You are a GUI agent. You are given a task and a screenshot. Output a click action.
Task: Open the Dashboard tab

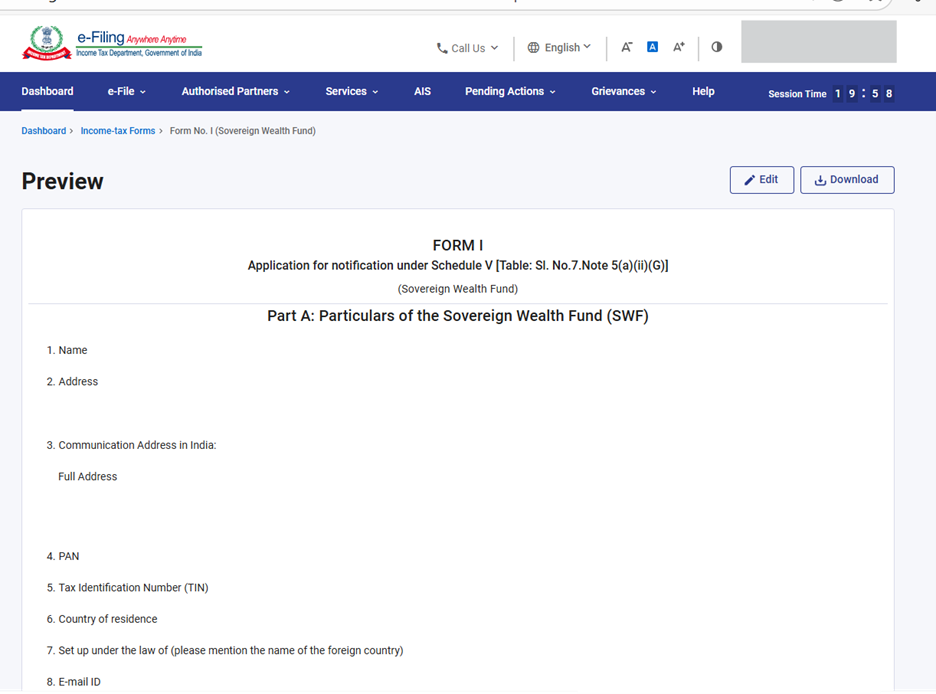pos(47,92)
